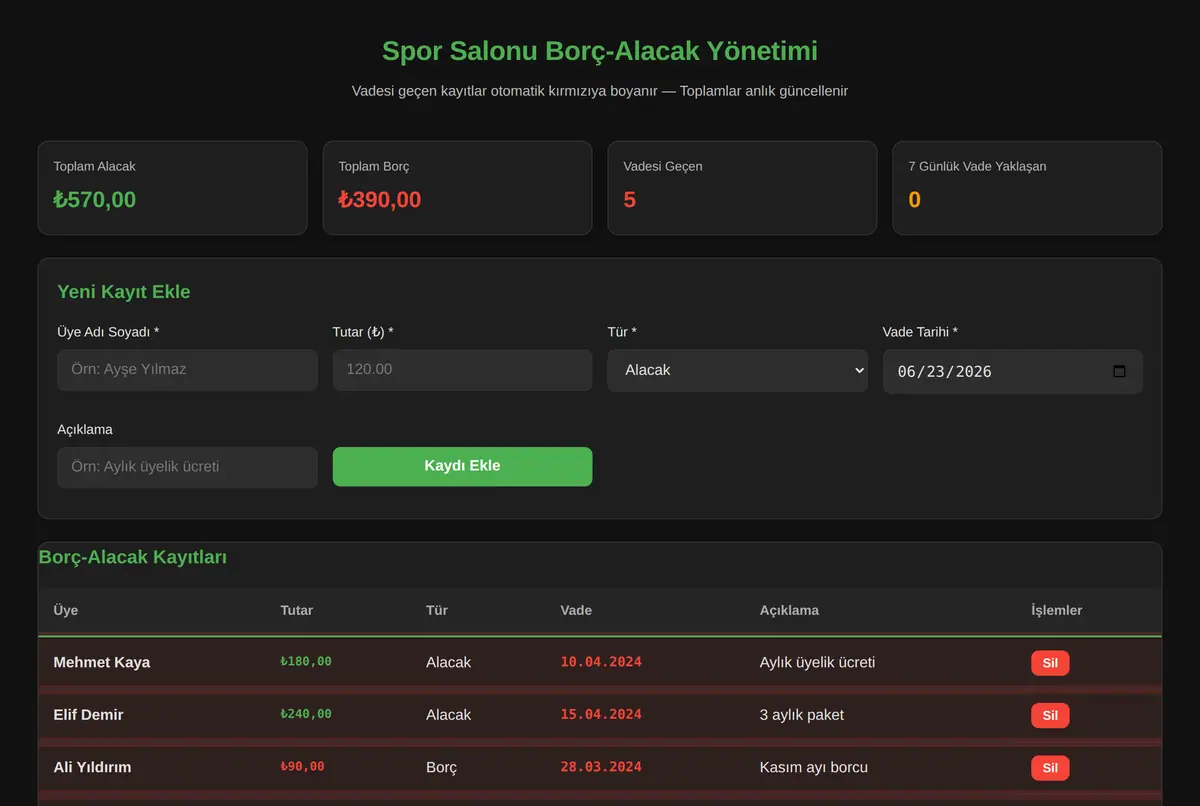Click the Vade column header
1200x806 pixels.
576,610
